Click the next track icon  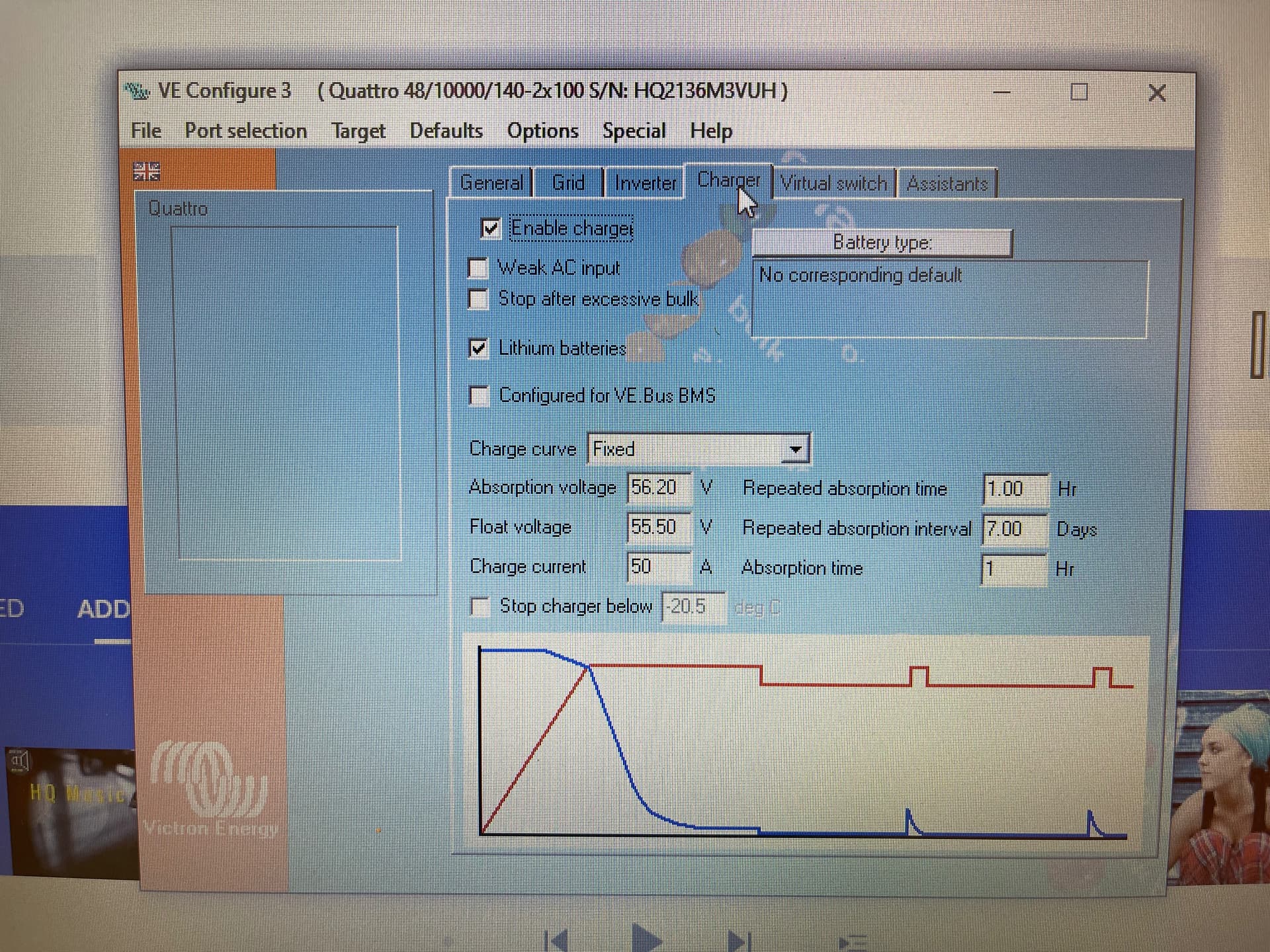pos(739,940)
